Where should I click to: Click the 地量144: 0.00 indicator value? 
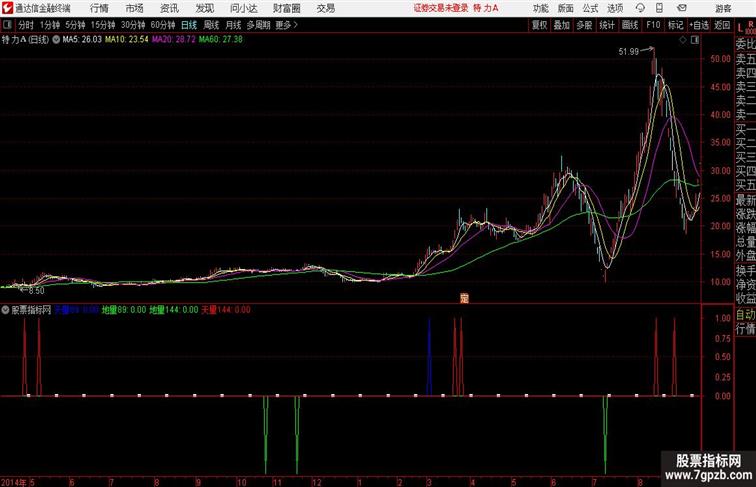click(x=174, y=310)
